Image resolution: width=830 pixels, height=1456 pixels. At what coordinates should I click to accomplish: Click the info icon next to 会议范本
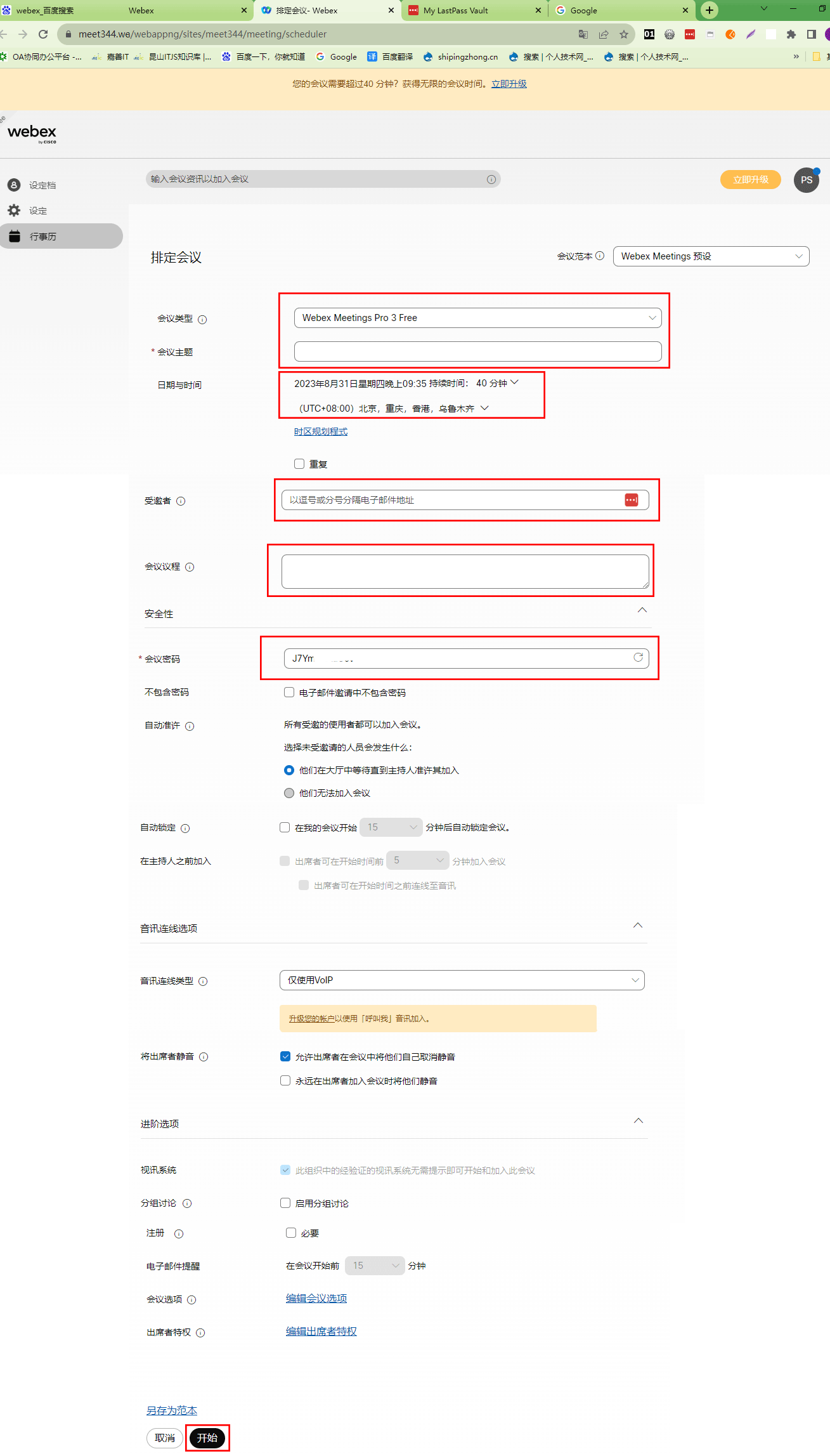pyautogui.click(x=600, y=256)
